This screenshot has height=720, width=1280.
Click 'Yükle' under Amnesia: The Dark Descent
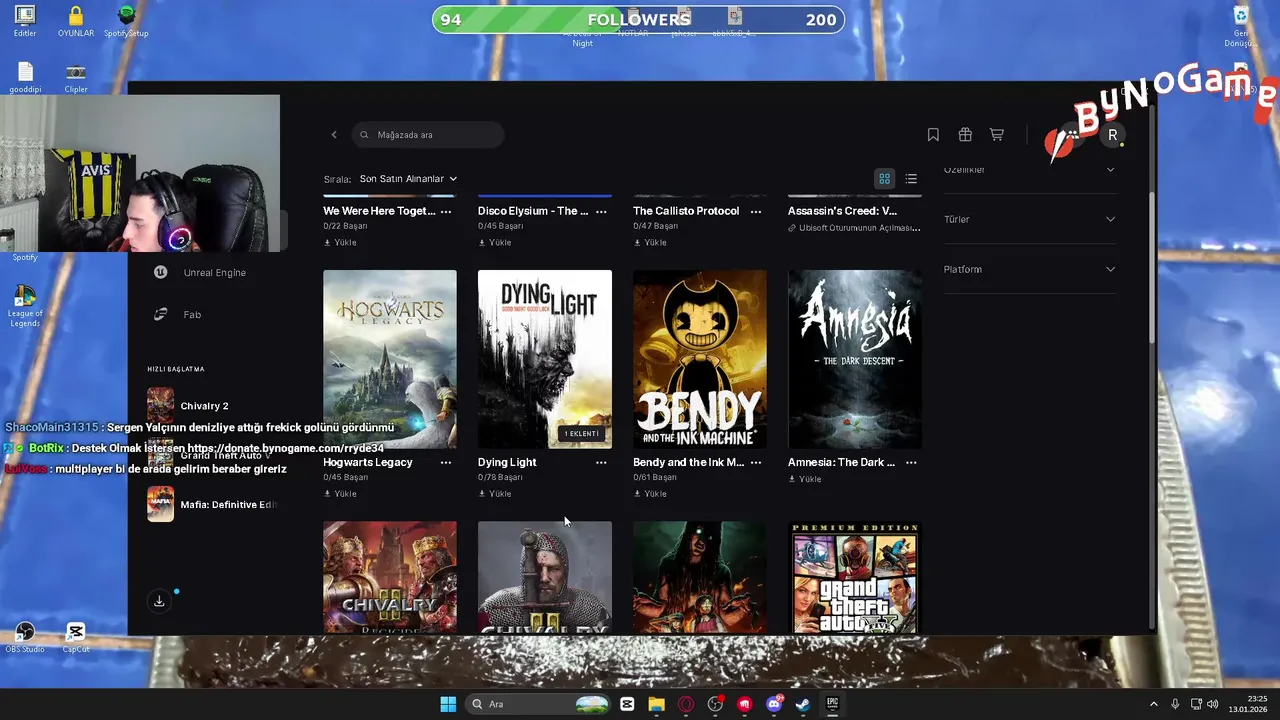tap(805, 479)
